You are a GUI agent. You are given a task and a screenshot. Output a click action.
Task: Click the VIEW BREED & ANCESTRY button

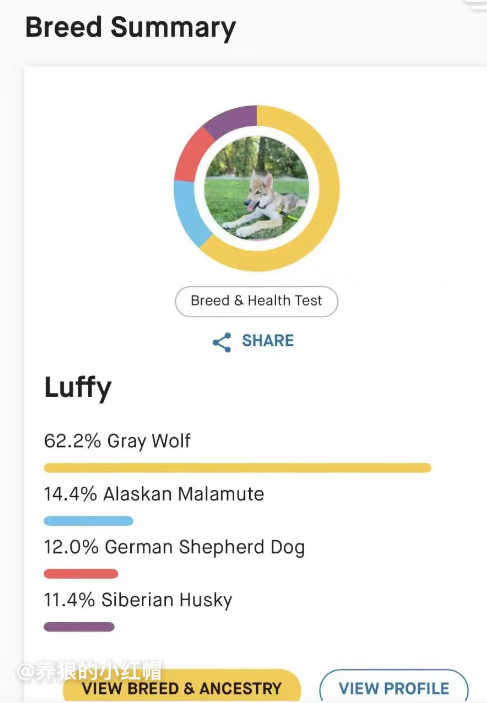tap(182, 687)
